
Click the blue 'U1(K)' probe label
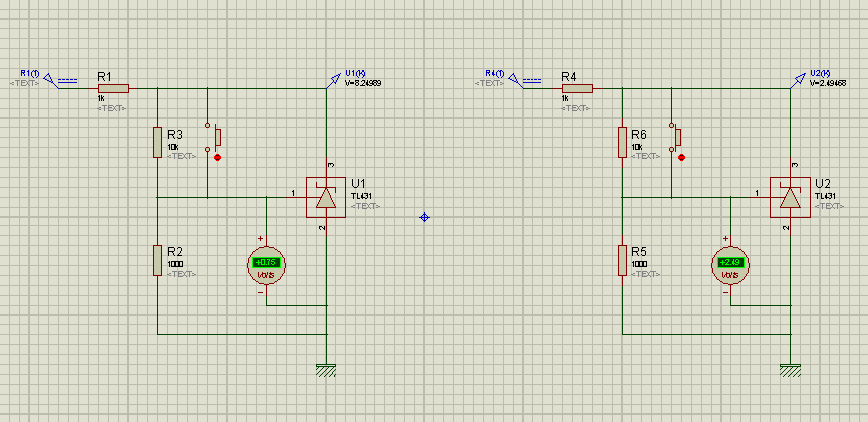pyautogui.click(x=355, y=73)
